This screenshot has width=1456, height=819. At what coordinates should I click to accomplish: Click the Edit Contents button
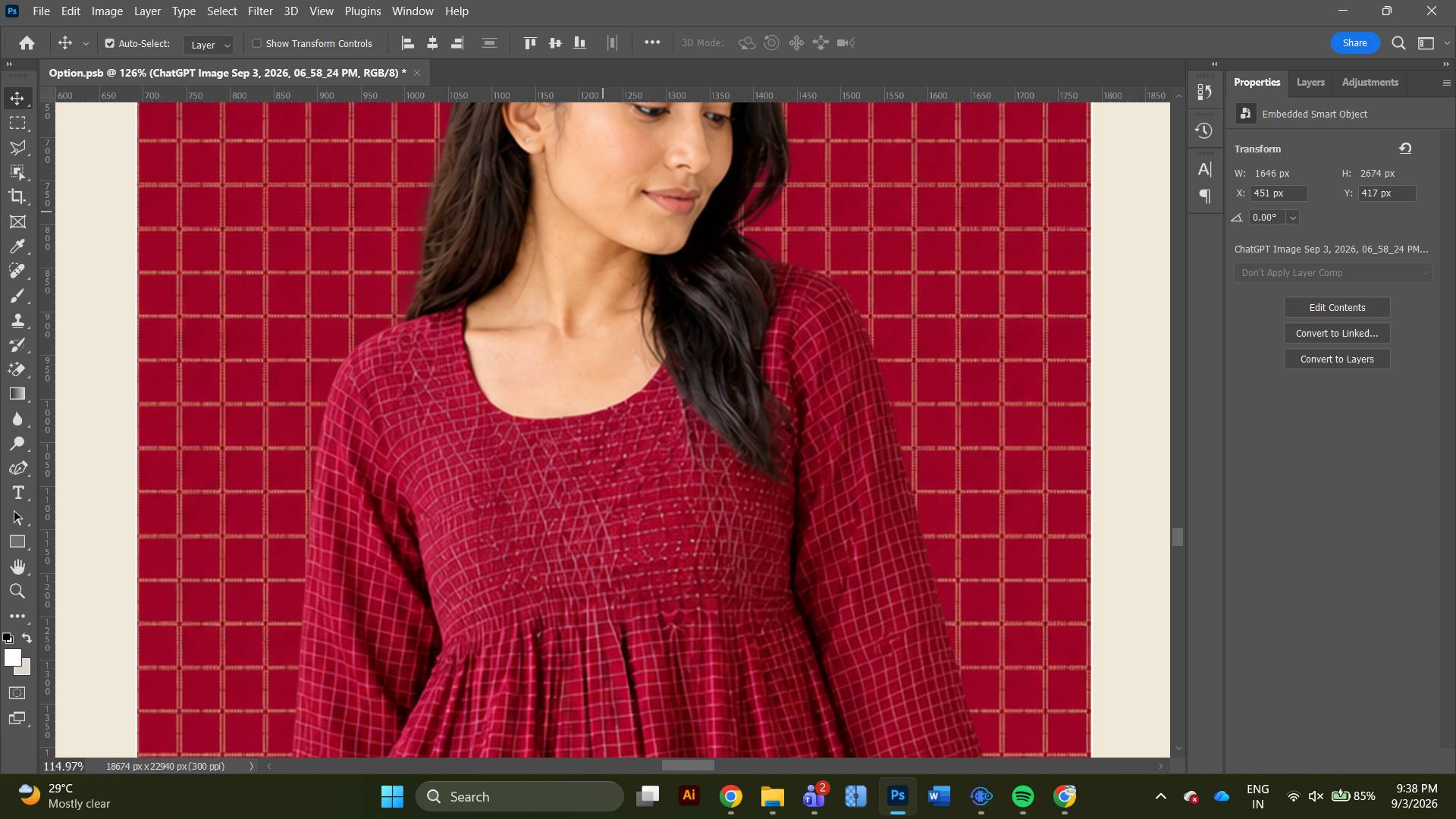(1337, 308)
